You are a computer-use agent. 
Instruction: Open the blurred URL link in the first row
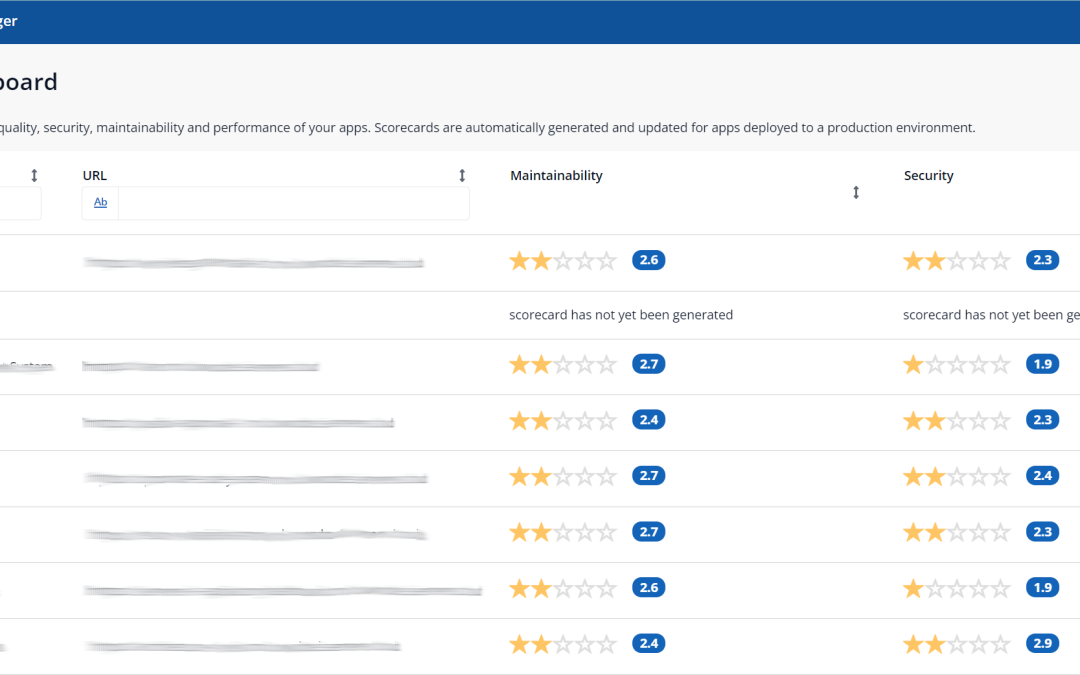click(x=253, y=263)
